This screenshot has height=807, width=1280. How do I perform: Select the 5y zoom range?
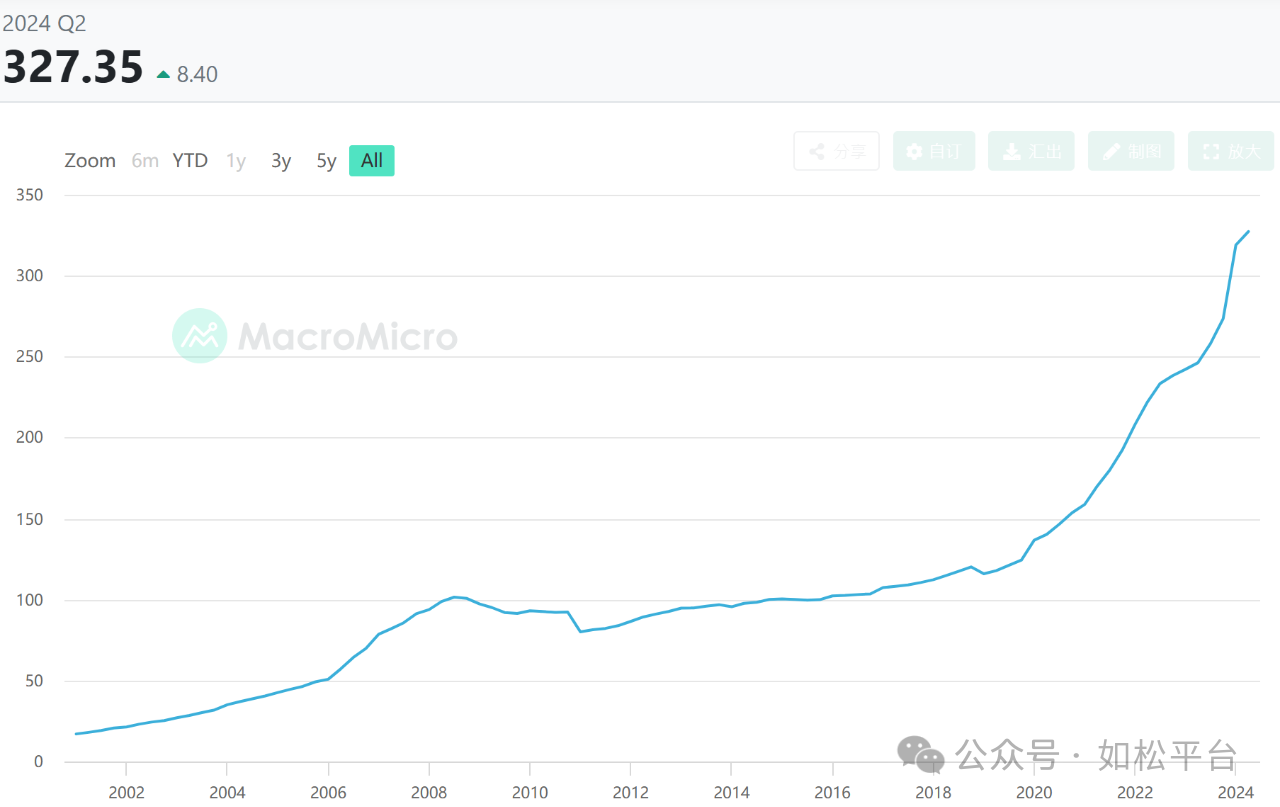326,160
